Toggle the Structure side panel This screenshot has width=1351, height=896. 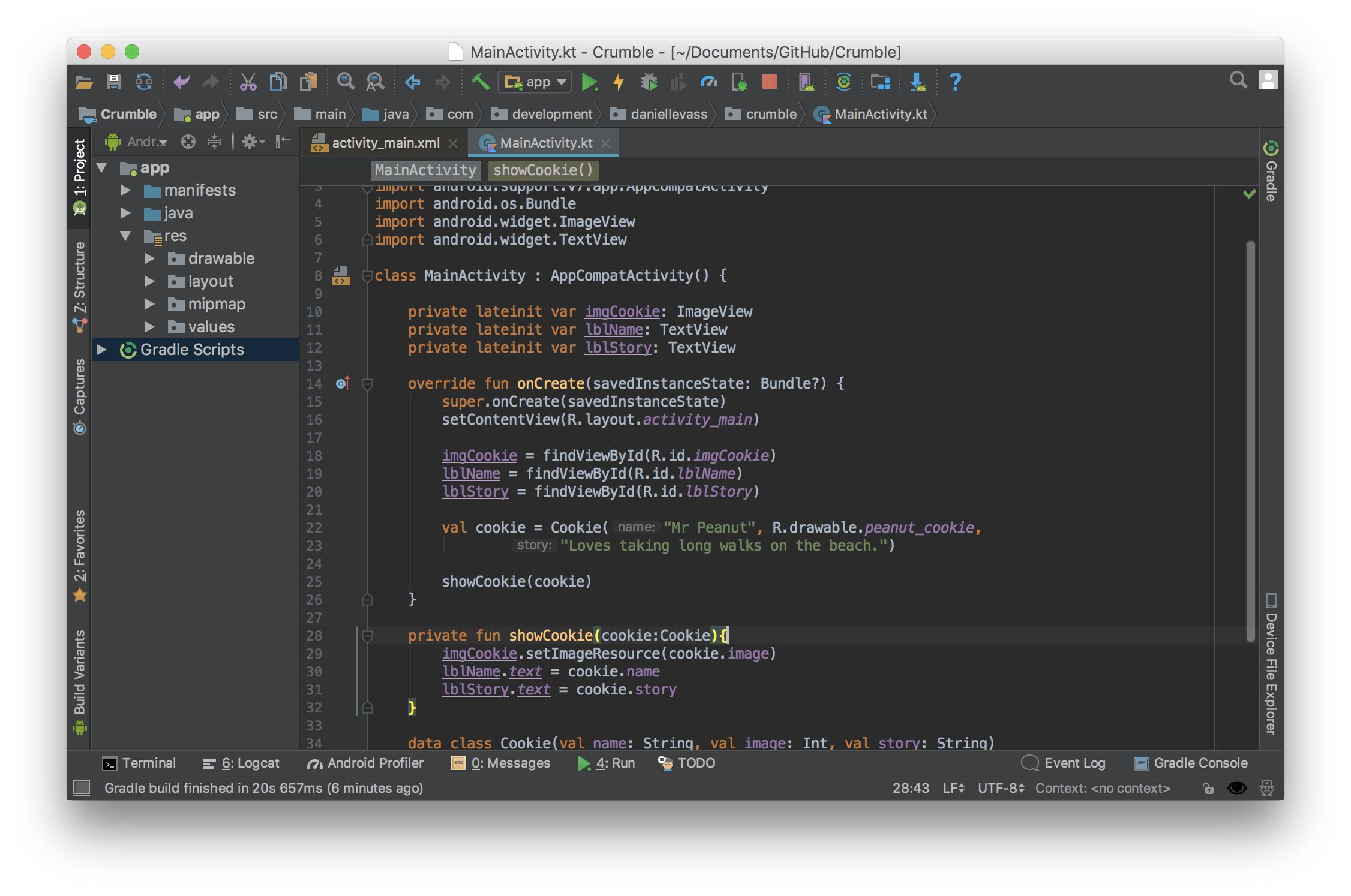(80, 287)
